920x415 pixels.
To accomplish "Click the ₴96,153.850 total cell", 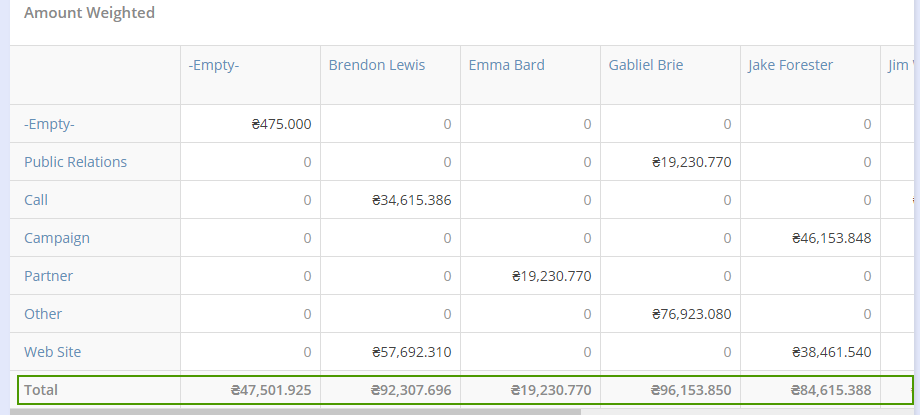I will point(690,390).
